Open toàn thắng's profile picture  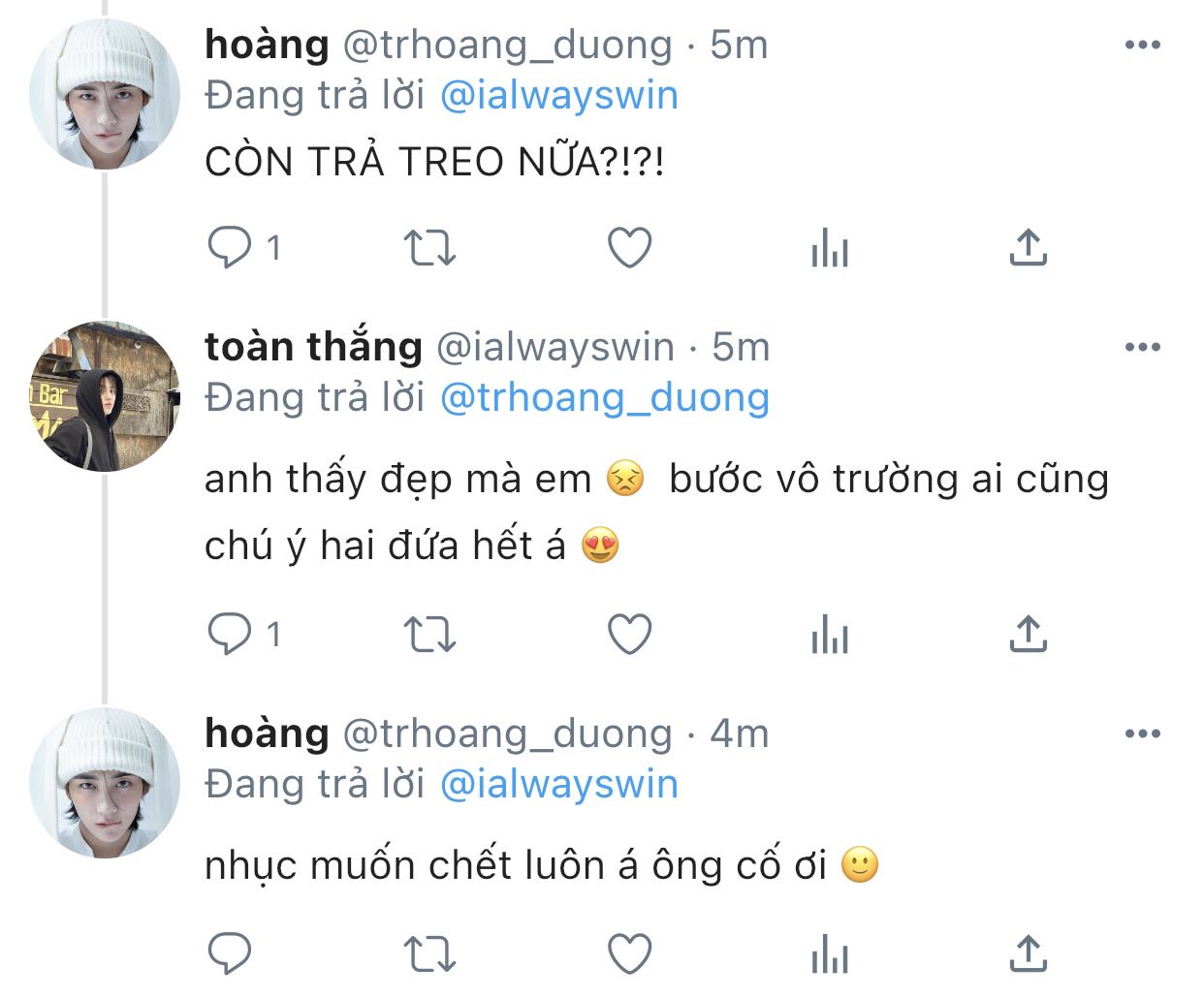pos(105,396)
